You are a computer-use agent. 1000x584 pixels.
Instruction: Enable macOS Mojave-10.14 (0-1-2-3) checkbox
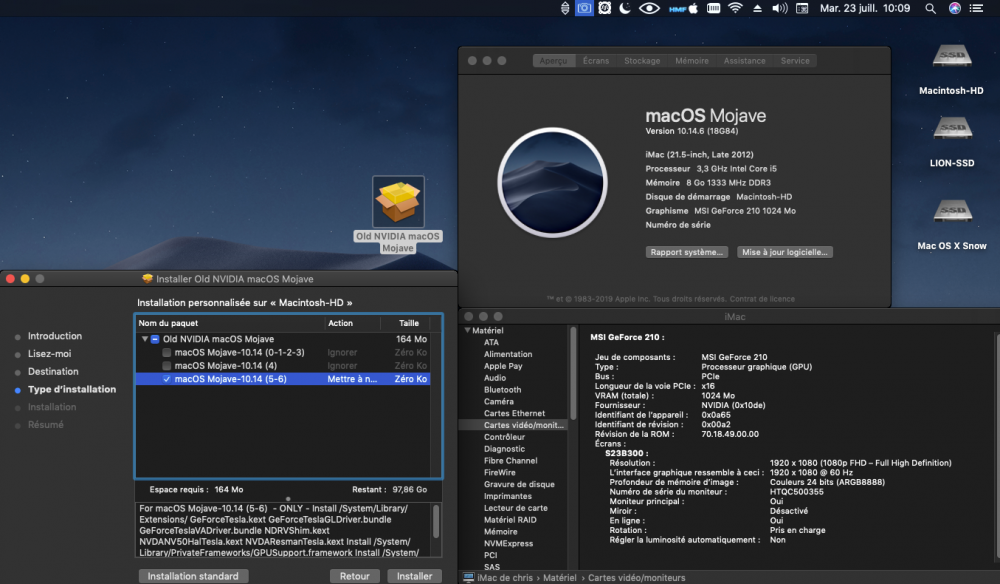pos(166,353)
